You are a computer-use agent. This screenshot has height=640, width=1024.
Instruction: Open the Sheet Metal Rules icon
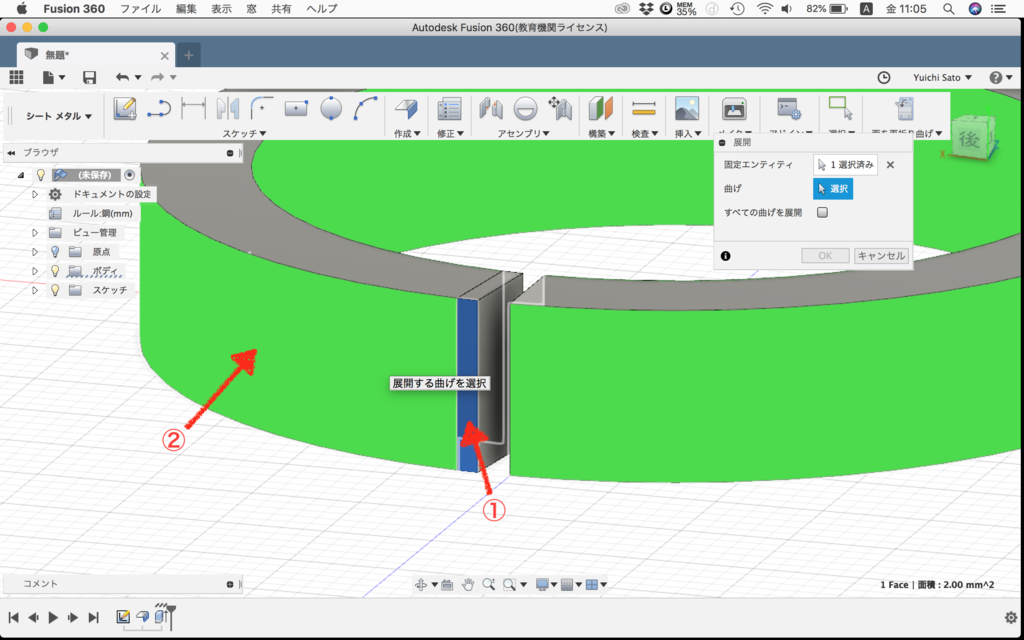pyautogui.click(x=449, y=108)
